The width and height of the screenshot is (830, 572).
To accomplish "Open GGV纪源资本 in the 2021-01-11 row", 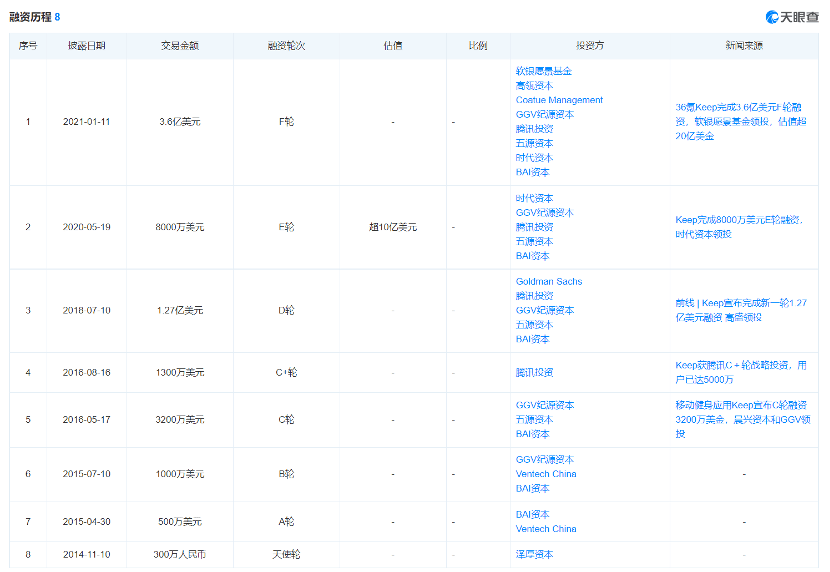I will tap(545, 114).
